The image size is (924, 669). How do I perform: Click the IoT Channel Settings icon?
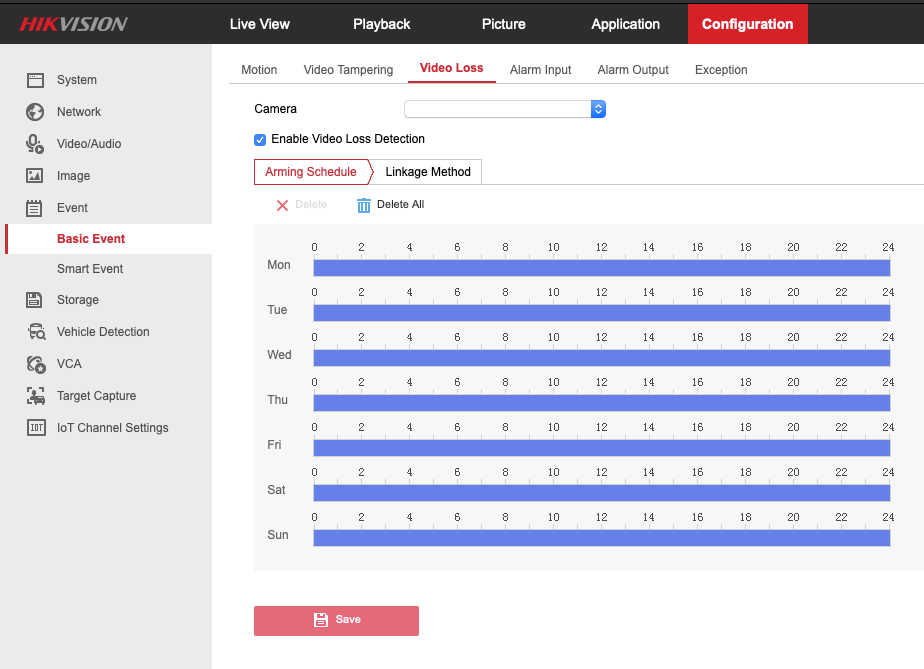pyautogui.click(x=35, y=428)
